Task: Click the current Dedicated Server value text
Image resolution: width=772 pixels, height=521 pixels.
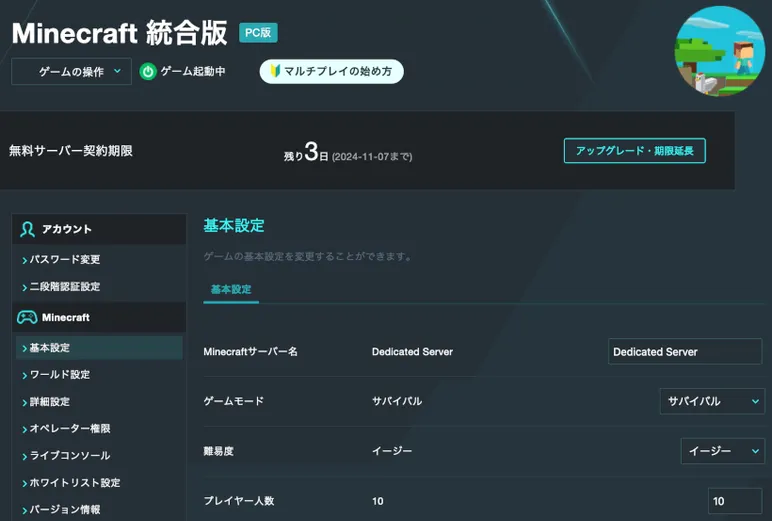Action: click(412, 352)
